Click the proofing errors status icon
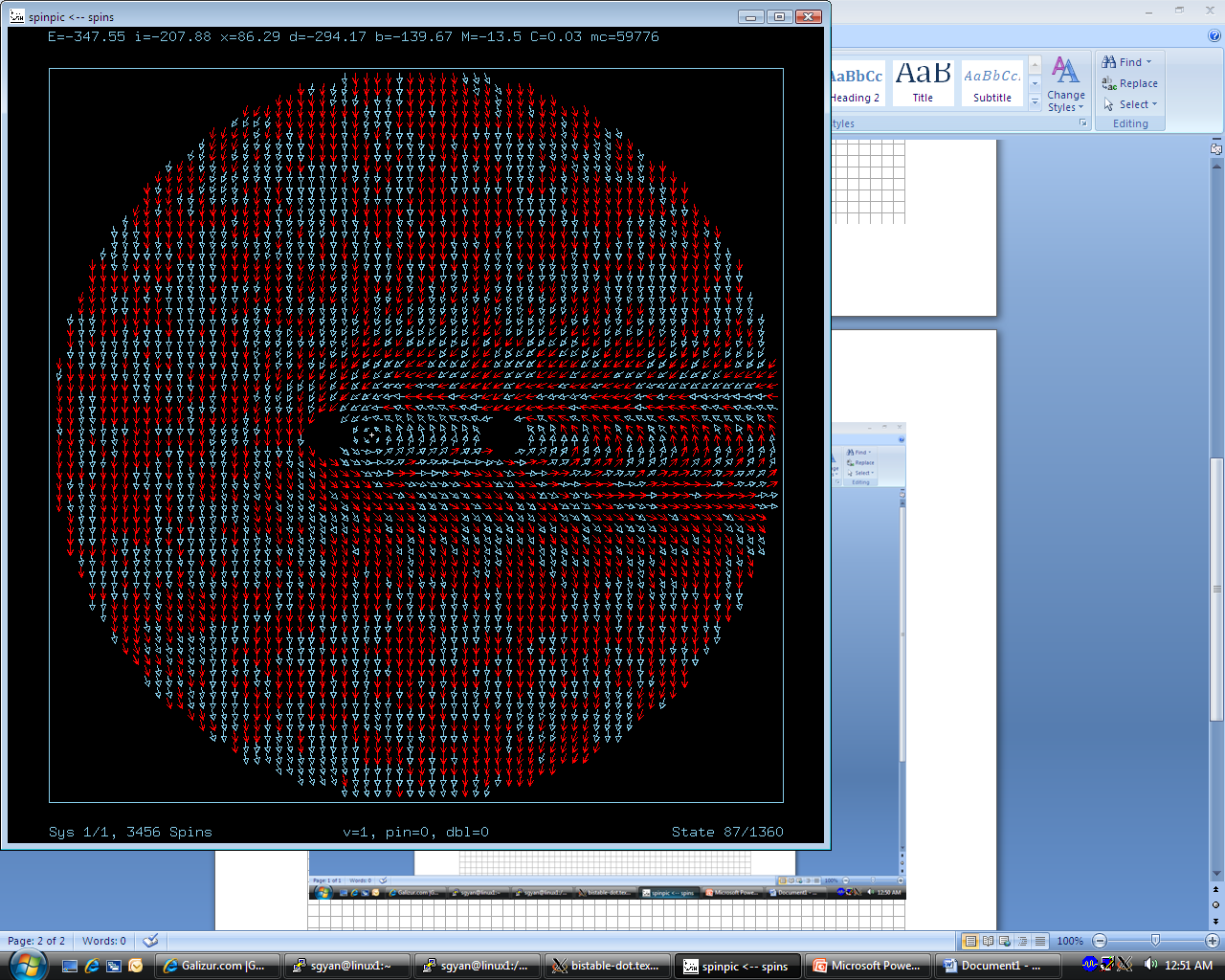This screenshot has width=1225, height=980. point(150,941)
